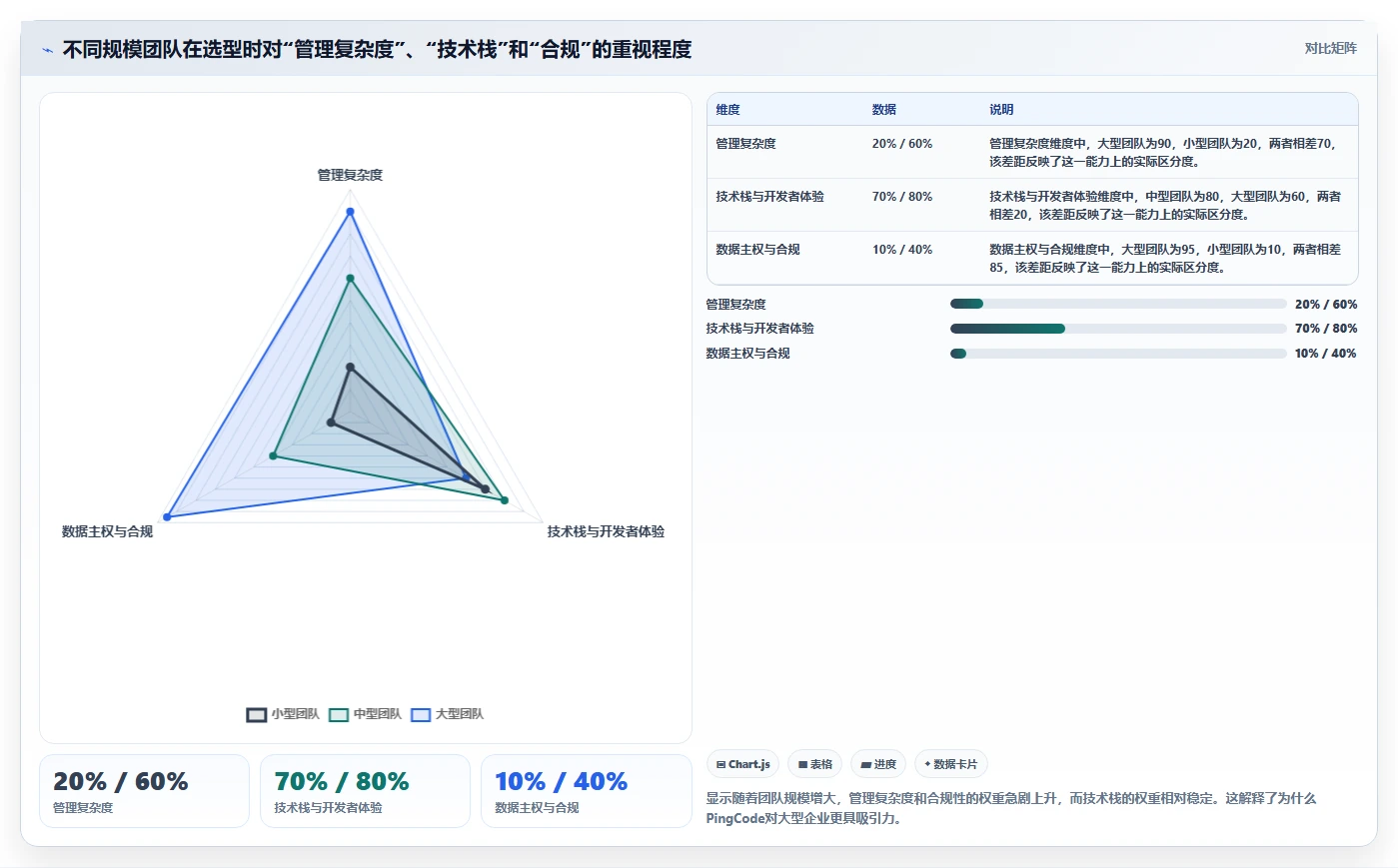Viewport: 1398px width, 868px height.
Task: Click the 数据主权与合规 radar axis label
Action: (107, 531)
